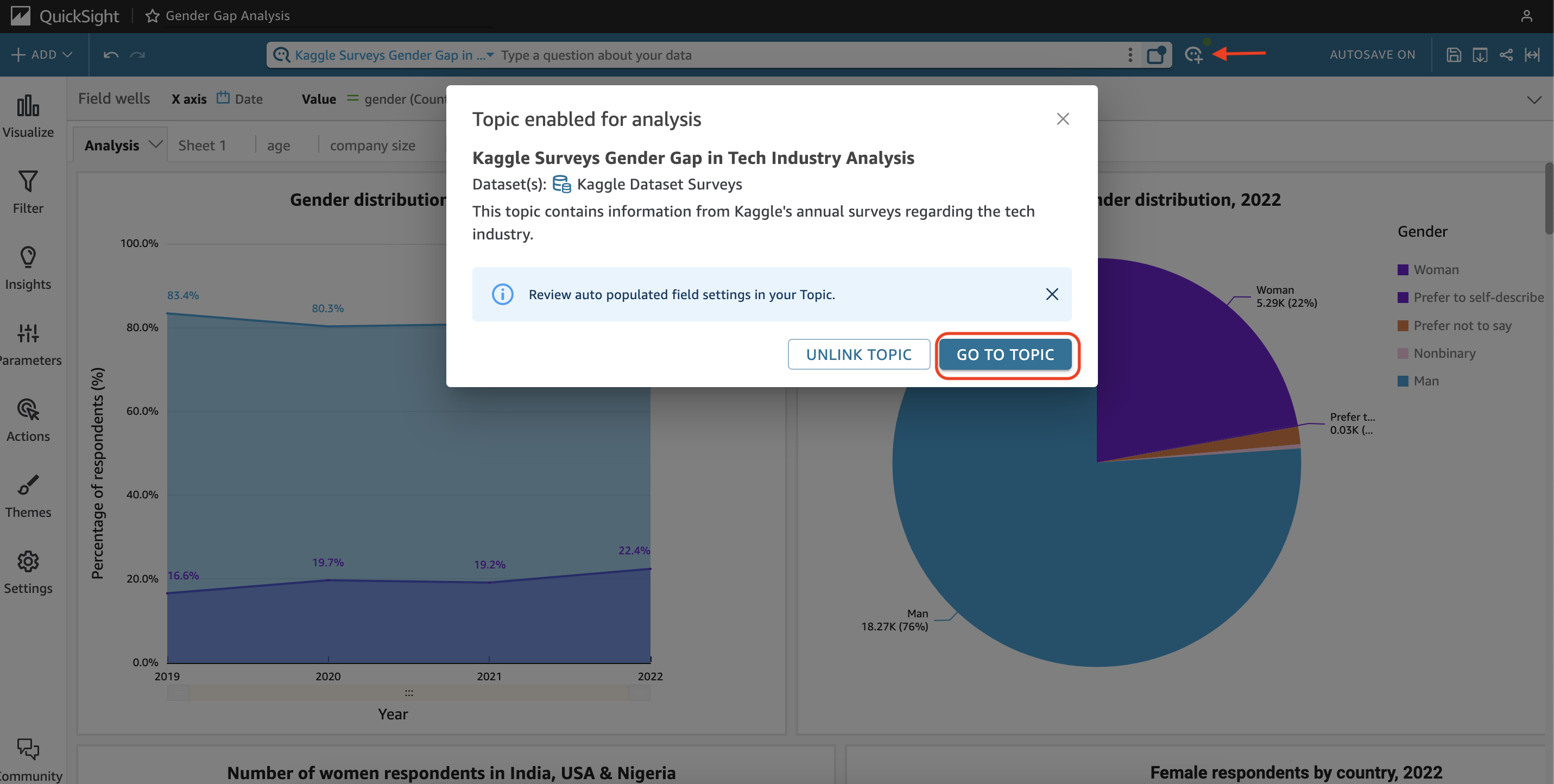Open the Actions panel

28,420
